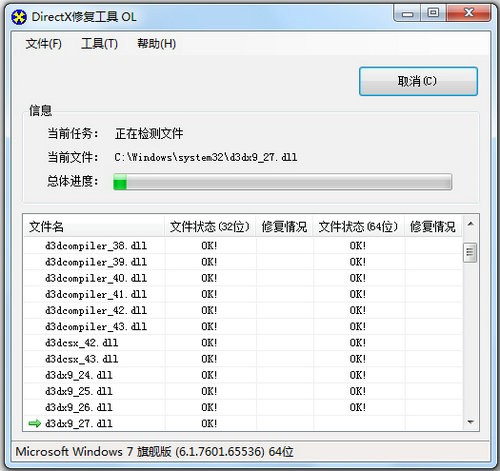Open the 工具(T) menu
Image resolution: width=500 pixels, height=471 pixels.
[99, 44]
